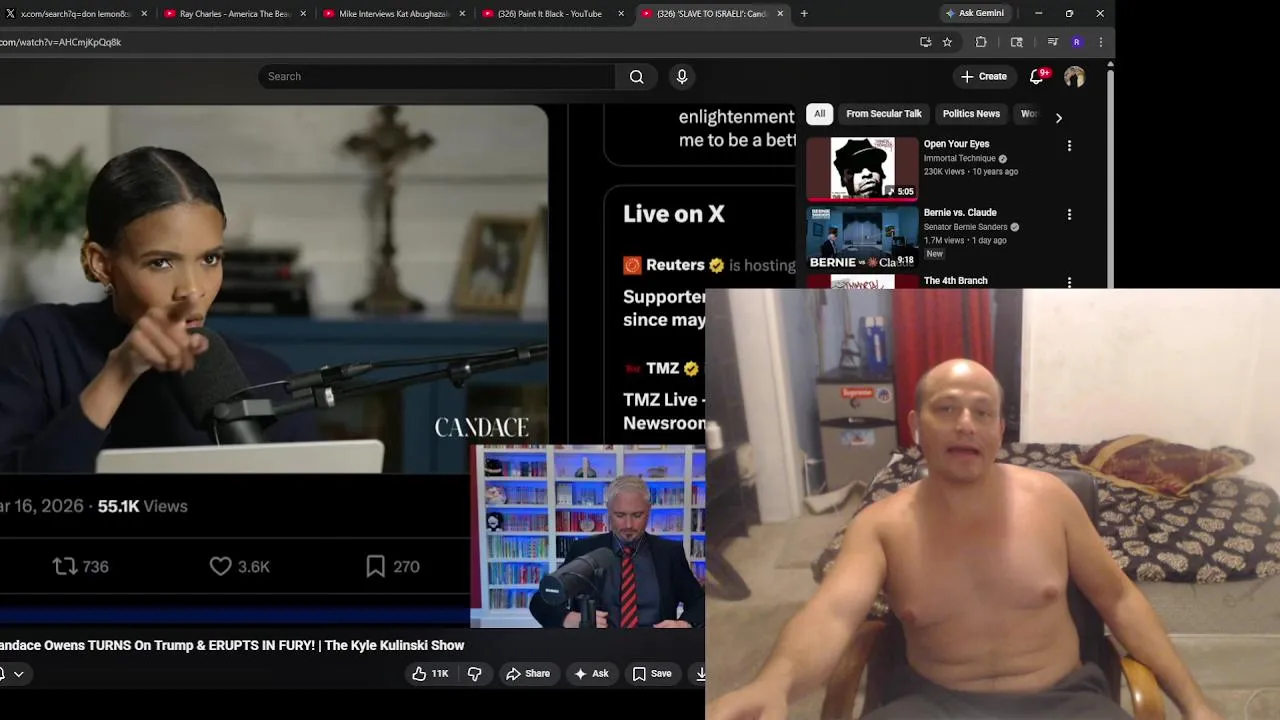Click the install/cast icon in address bar
This screenshot has width=1280, height=720.
(925, 42)
